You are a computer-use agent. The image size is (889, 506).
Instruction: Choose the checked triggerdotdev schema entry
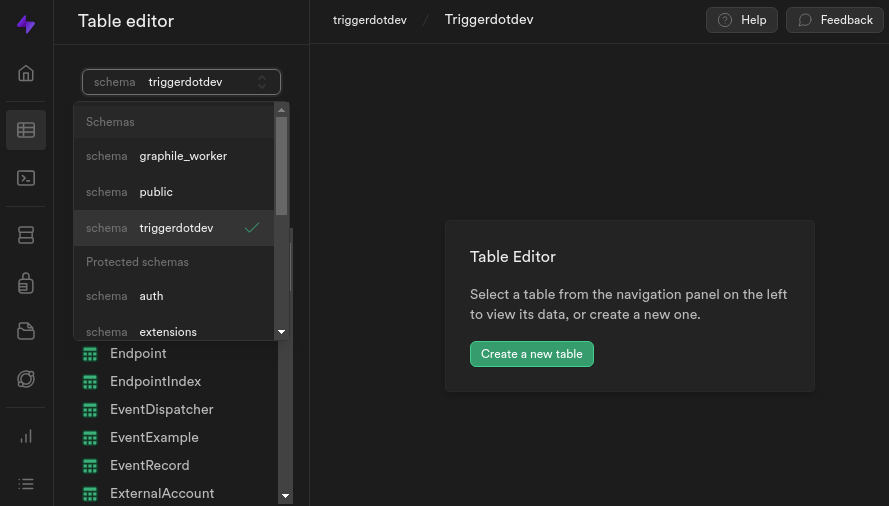(x=173, y=228)
